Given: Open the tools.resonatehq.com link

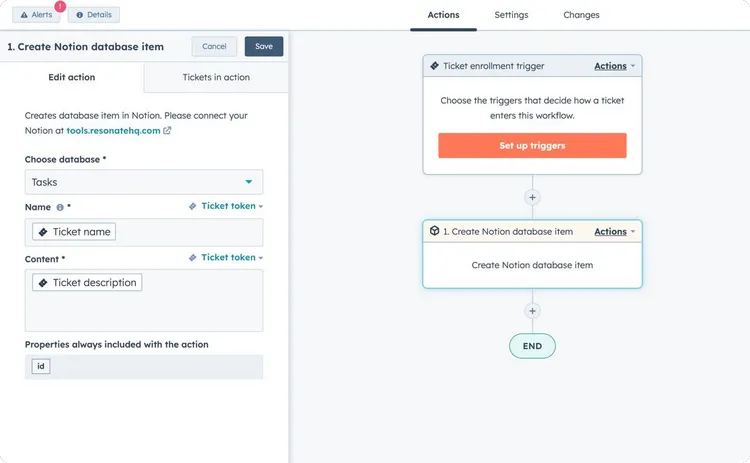Looking at the screenshot, I should 113,130.
